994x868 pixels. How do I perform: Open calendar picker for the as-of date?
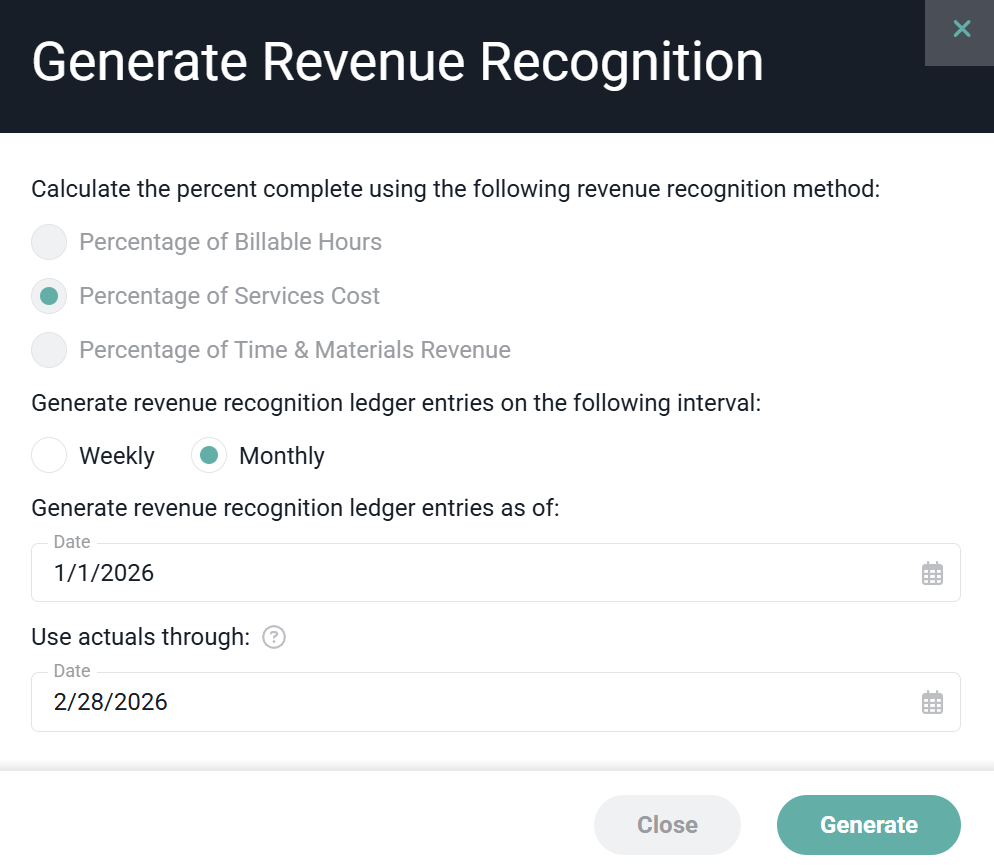coord(932,573)
